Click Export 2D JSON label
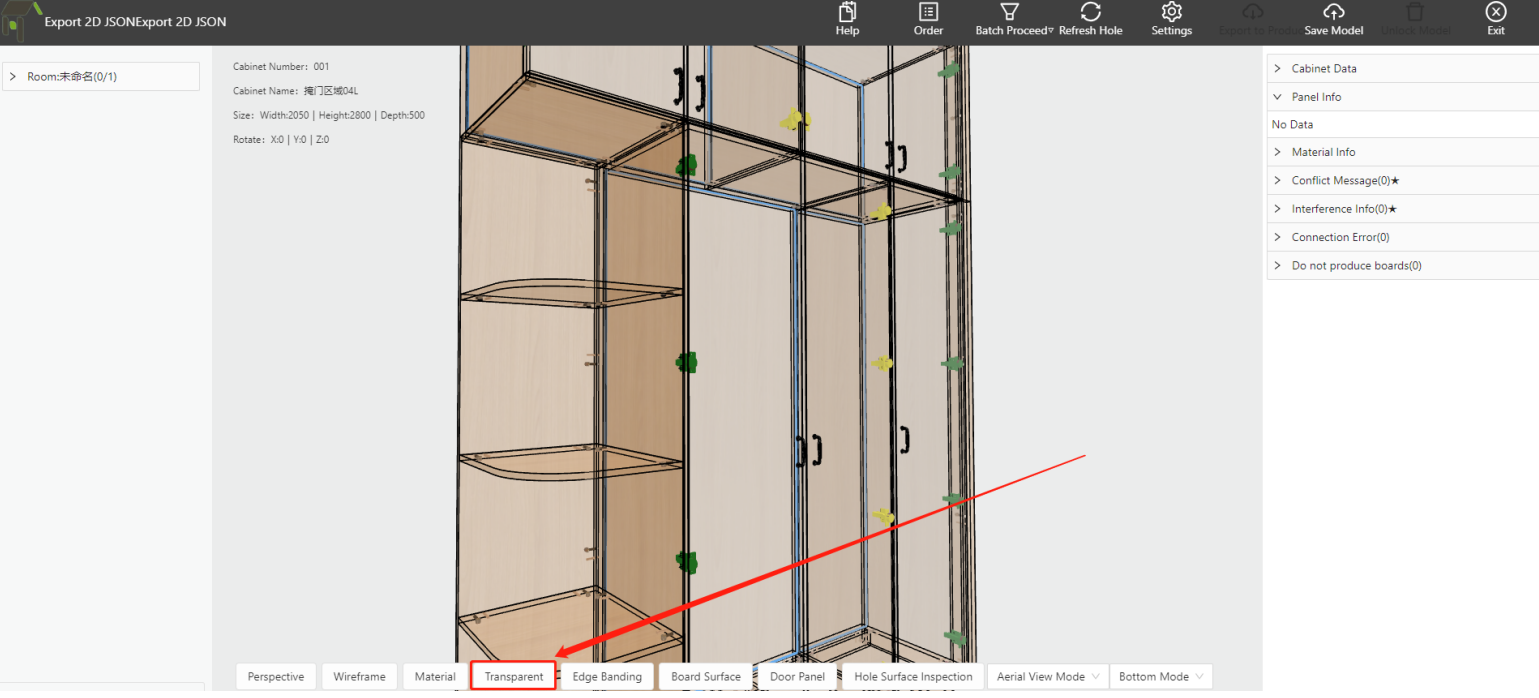The width and height of the screenshot is (1539, 698). [x=135, y=22]
